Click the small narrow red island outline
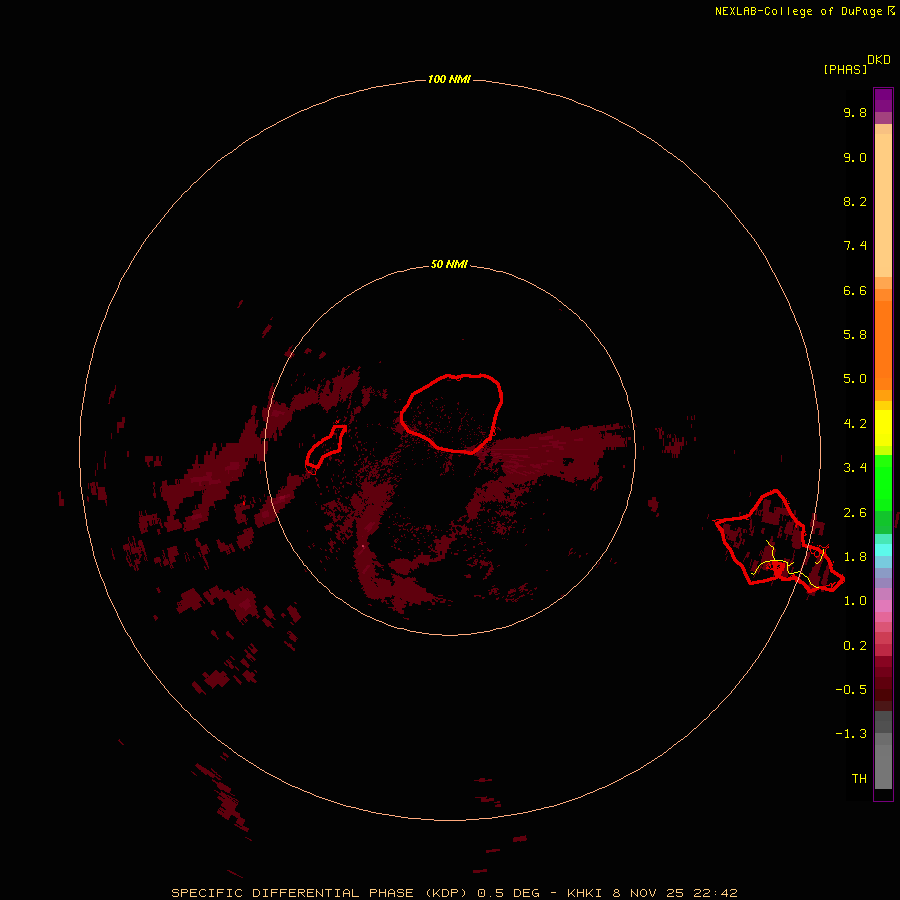The width and height of the screenshot is (900, 900). click(325, 447)
